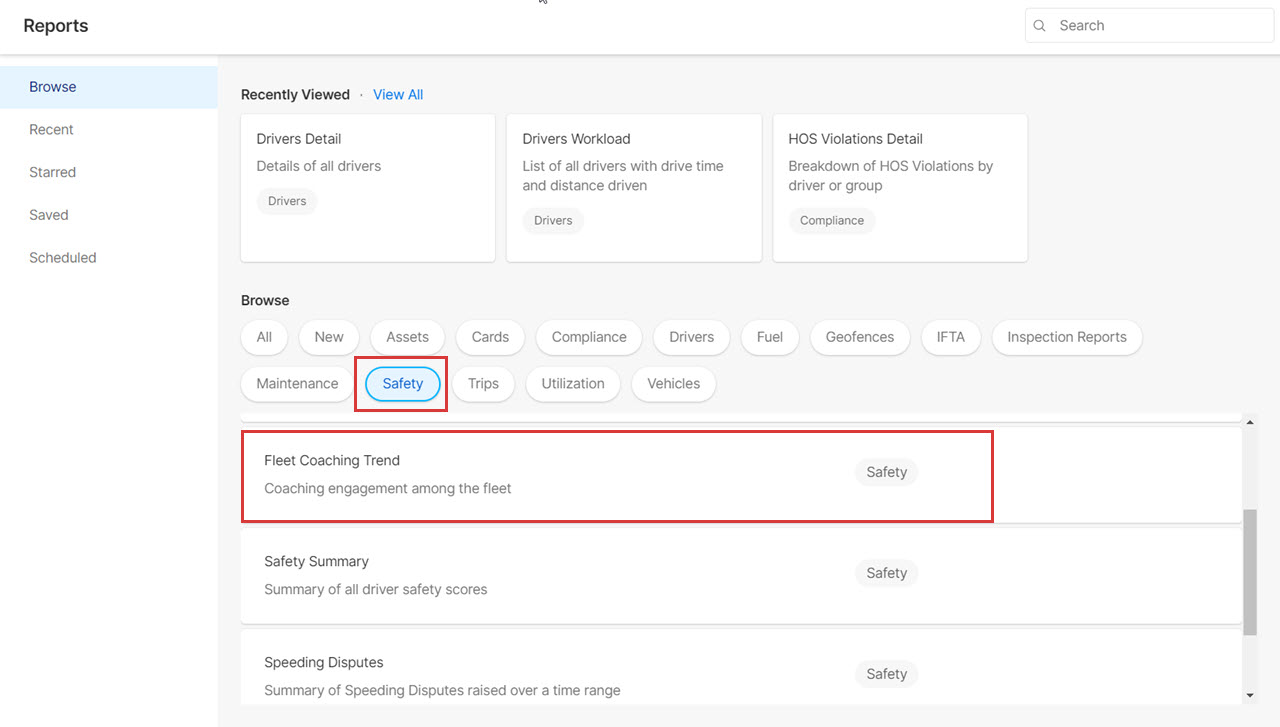Open the Drivers Workload report card
1280x727 pixels.
pyautogui.click(x=634, y=188)
